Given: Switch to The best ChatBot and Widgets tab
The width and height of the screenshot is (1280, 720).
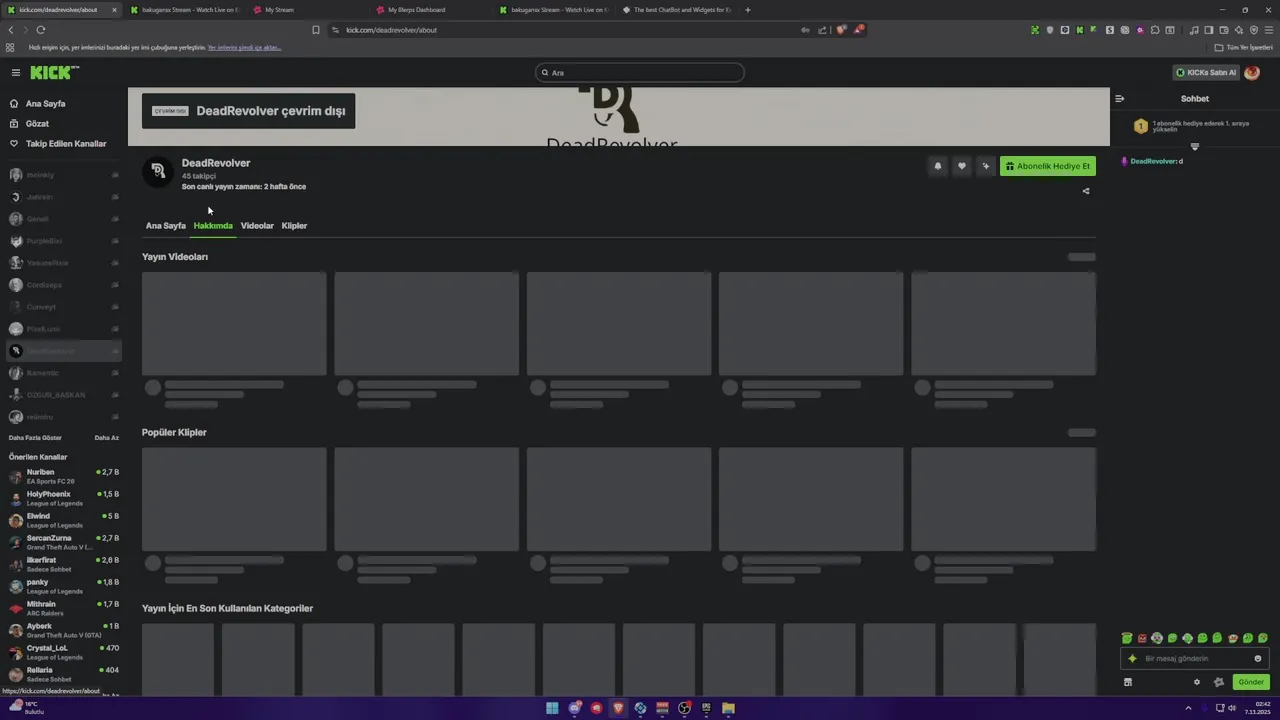Looking at the screenshot, I should click(x=676, y=10).
